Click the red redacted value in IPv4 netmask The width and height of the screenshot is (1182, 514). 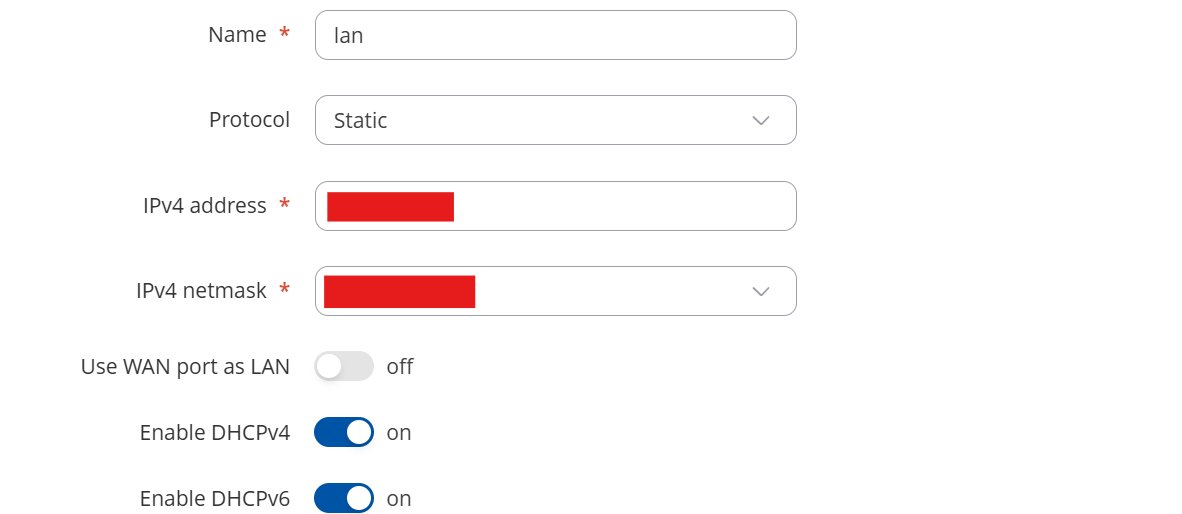click(399, 291)
